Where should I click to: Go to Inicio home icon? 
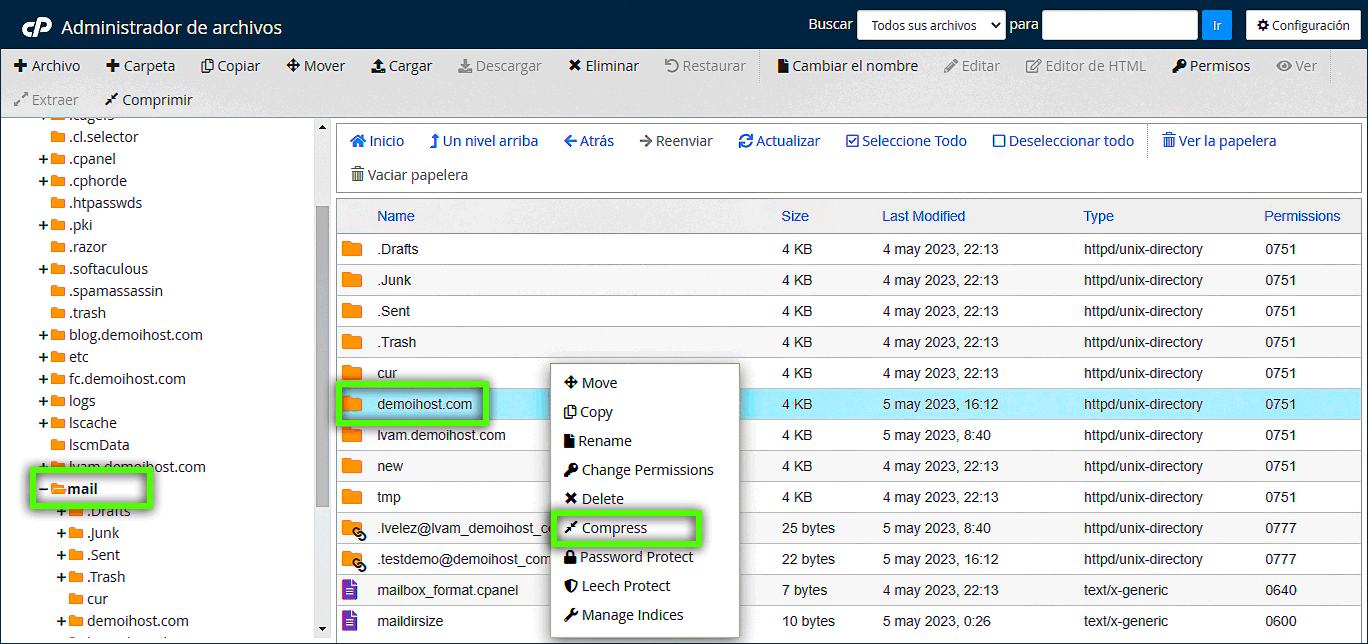(358, 141)
